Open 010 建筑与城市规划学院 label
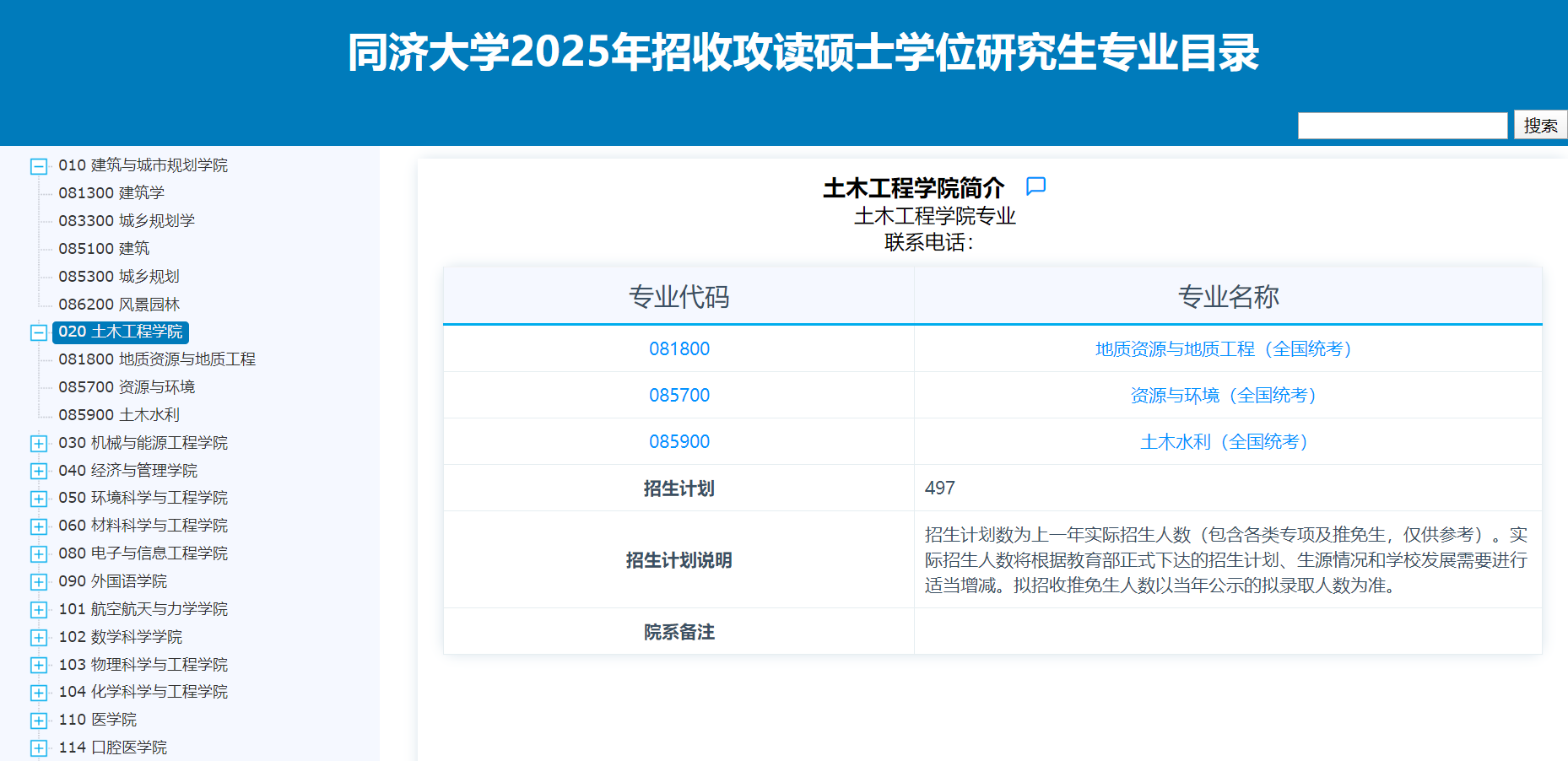Screen dimensions: 1568x761 [143, 165]
